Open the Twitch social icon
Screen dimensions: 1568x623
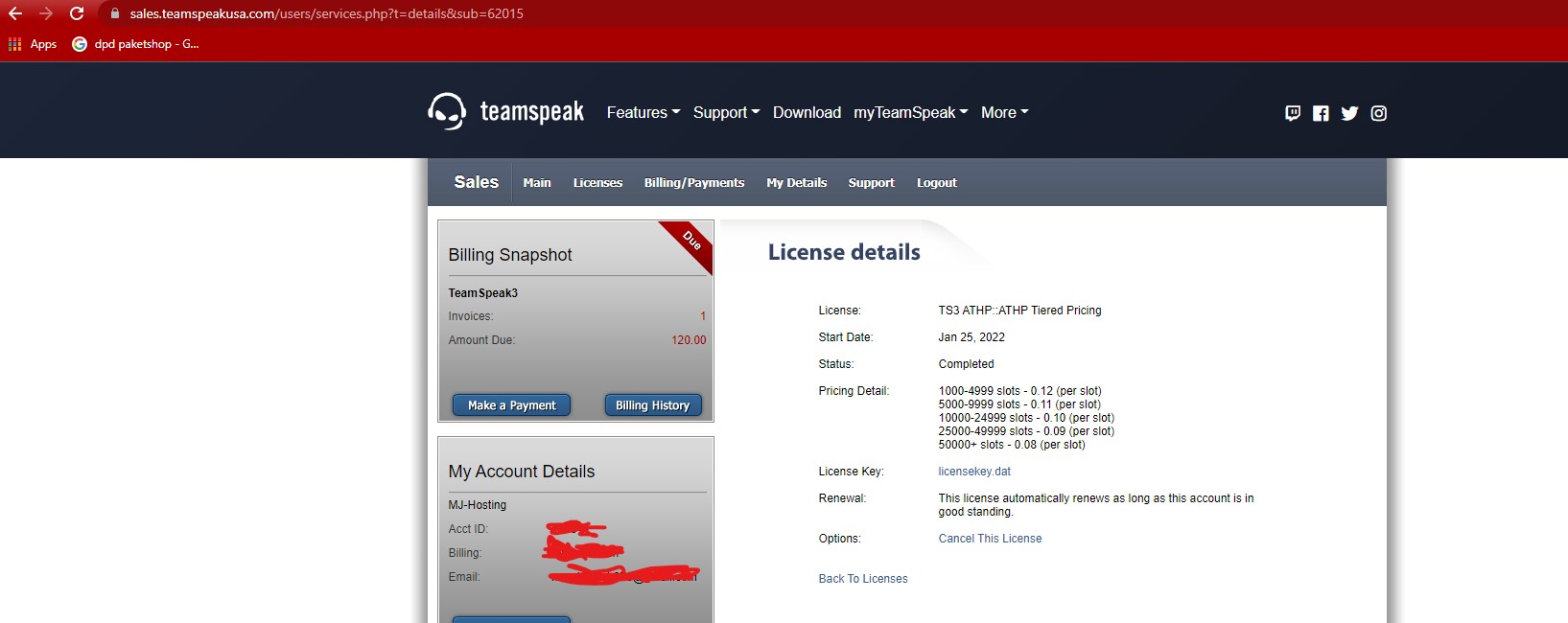pyautogui.click(x=1293, y=113)
